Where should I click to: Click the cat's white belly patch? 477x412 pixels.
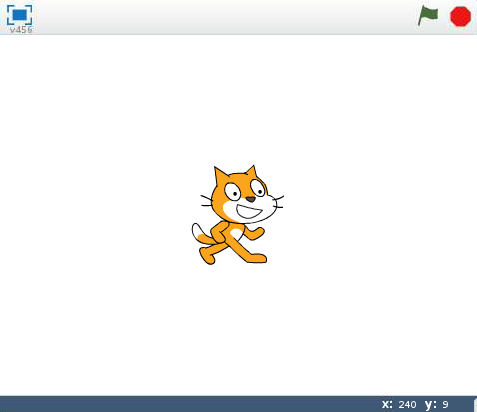pyautogui.click(x=237, y=233)
